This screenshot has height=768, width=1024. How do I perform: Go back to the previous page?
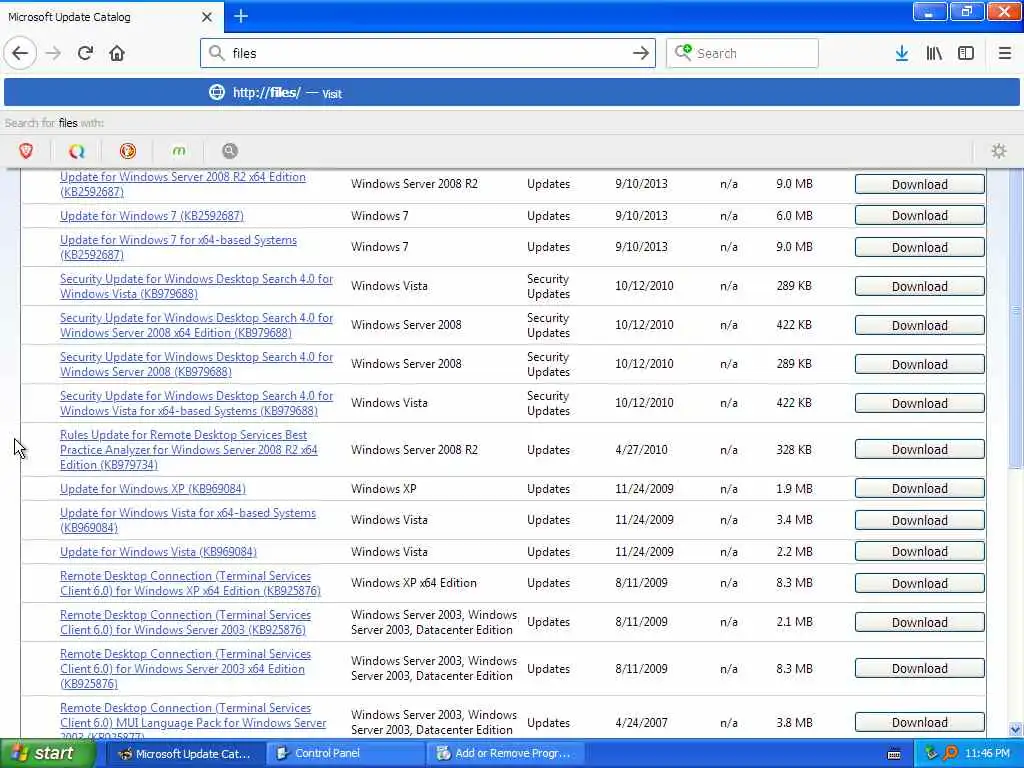[20, 53]
